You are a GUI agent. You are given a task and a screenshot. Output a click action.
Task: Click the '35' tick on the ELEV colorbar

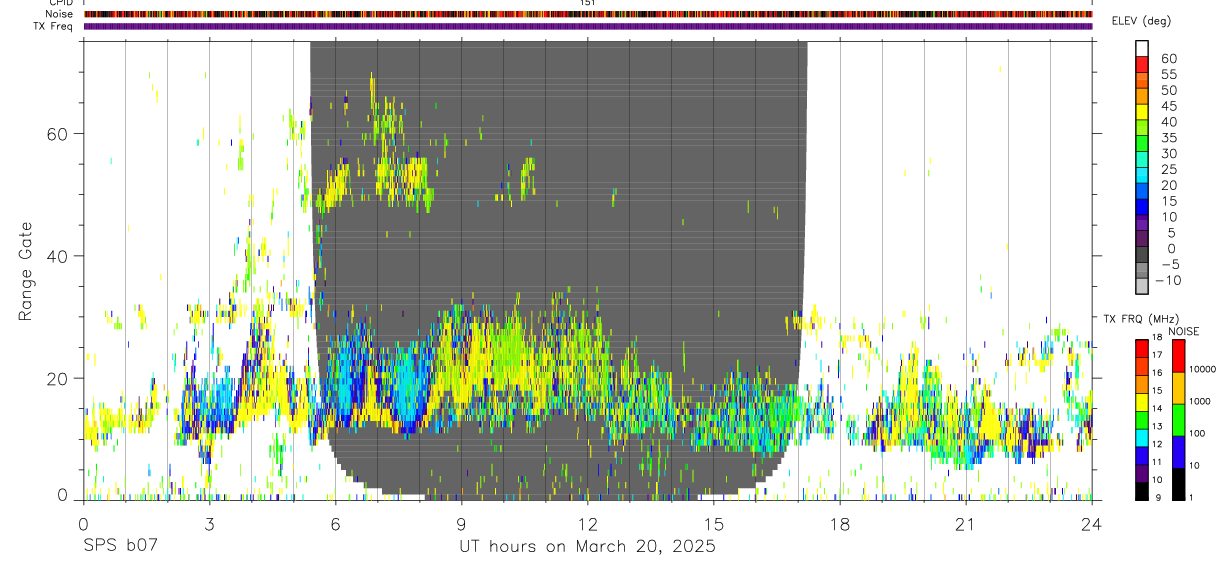click(1169, 138)
